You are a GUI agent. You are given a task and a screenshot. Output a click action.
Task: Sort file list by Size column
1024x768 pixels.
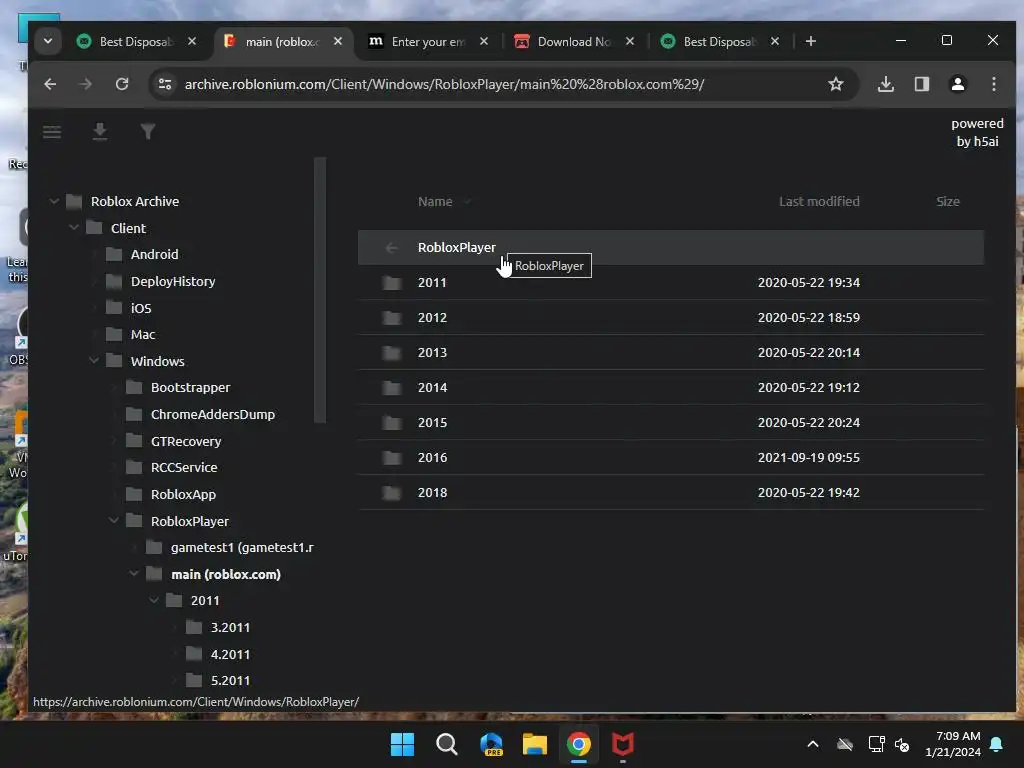point(948,201)
